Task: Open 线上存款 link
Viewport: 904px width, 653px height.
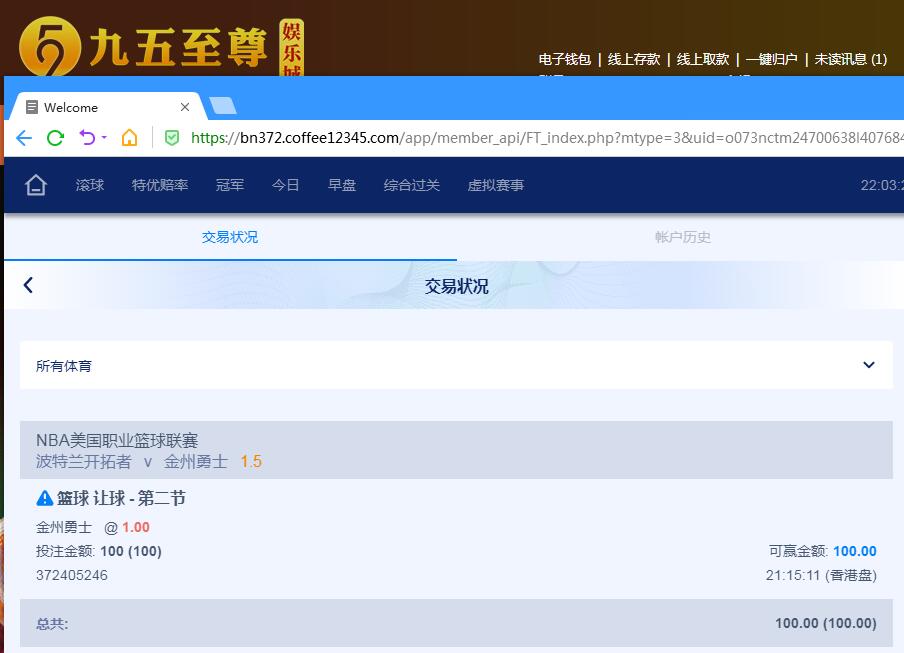Action: [x=634, y=59]
